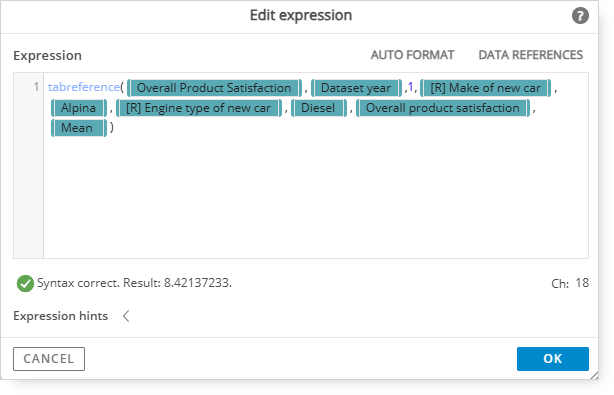614x395 pixels.
Task: Expand Expression hints with chevron arrow
Action: point(126,316)
